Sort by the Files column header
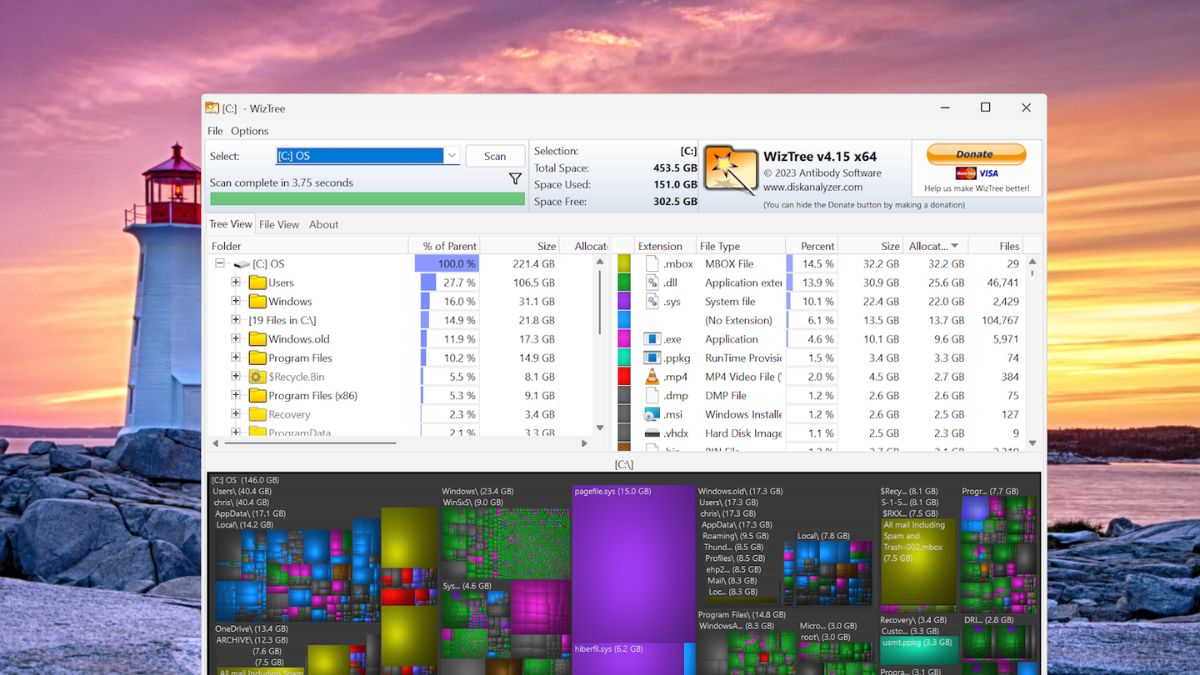1200x675 pixels. click(996, 246)
